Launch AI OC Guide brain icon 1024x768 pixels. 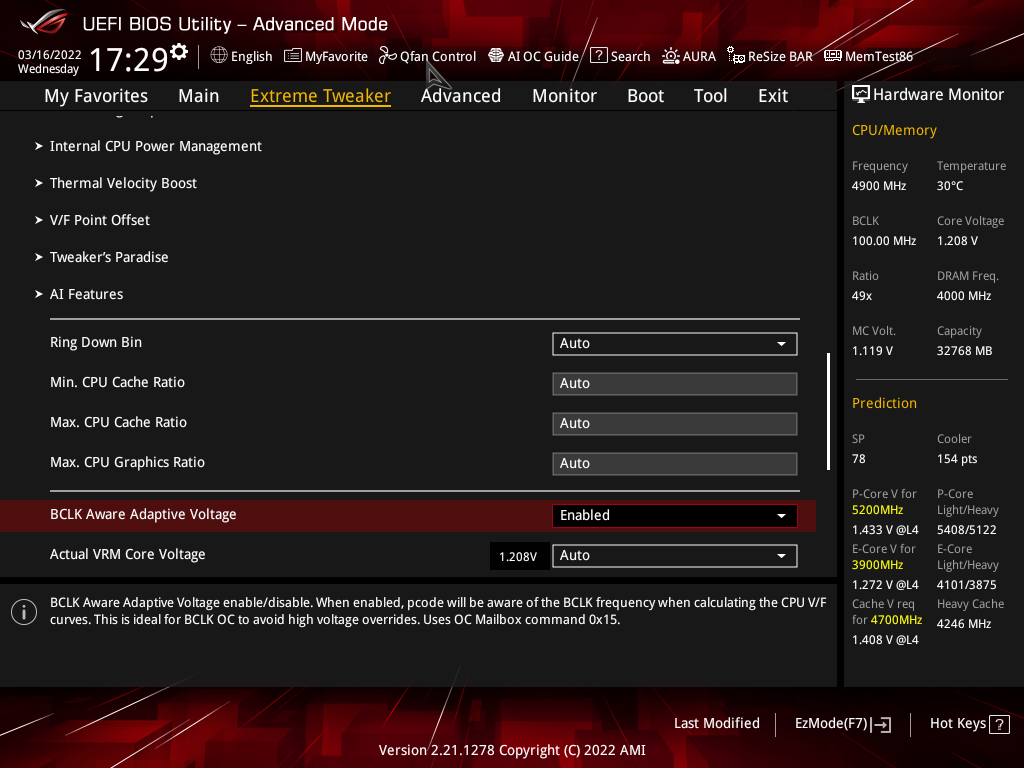(x=496, y=56)
